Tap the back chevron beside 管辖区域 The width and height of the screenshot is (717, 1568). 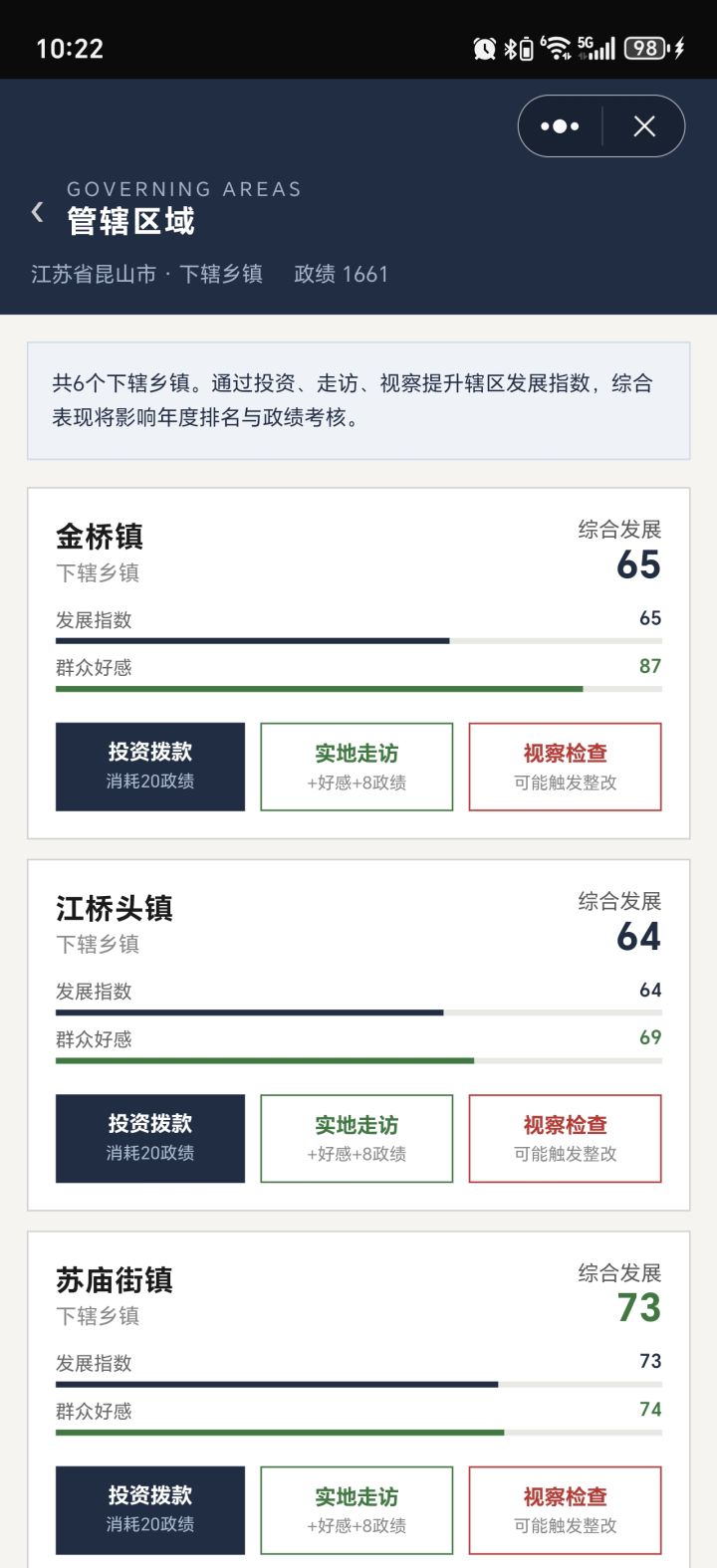pyautogui.click(x=38, y=211)
